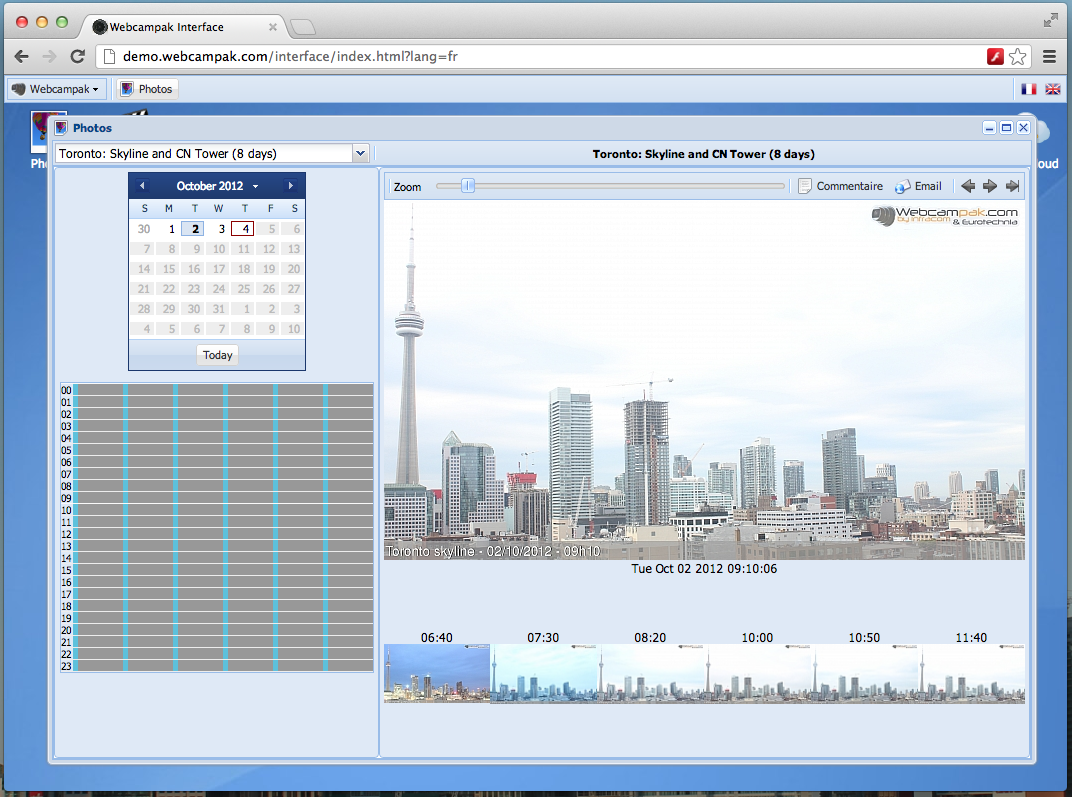Show the previous photo with left arrow
This screenshot has width=1072, height=797.
click(967, 186)
